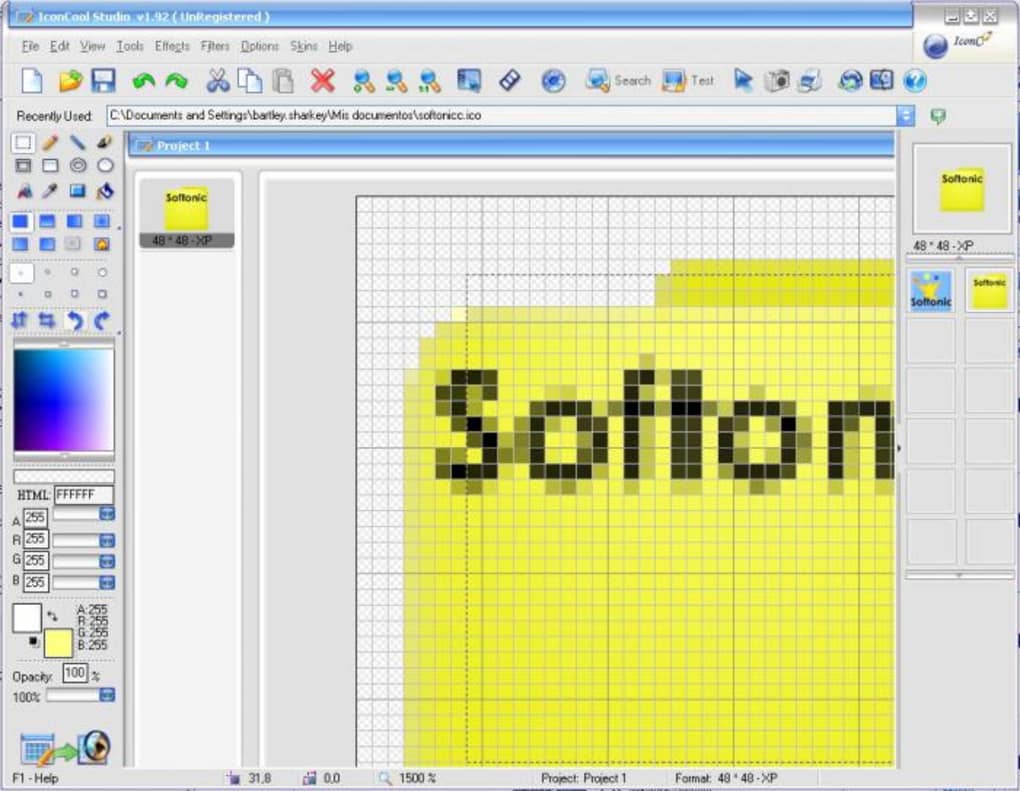Open Help with the question mark icon

(x=913, y=81)
